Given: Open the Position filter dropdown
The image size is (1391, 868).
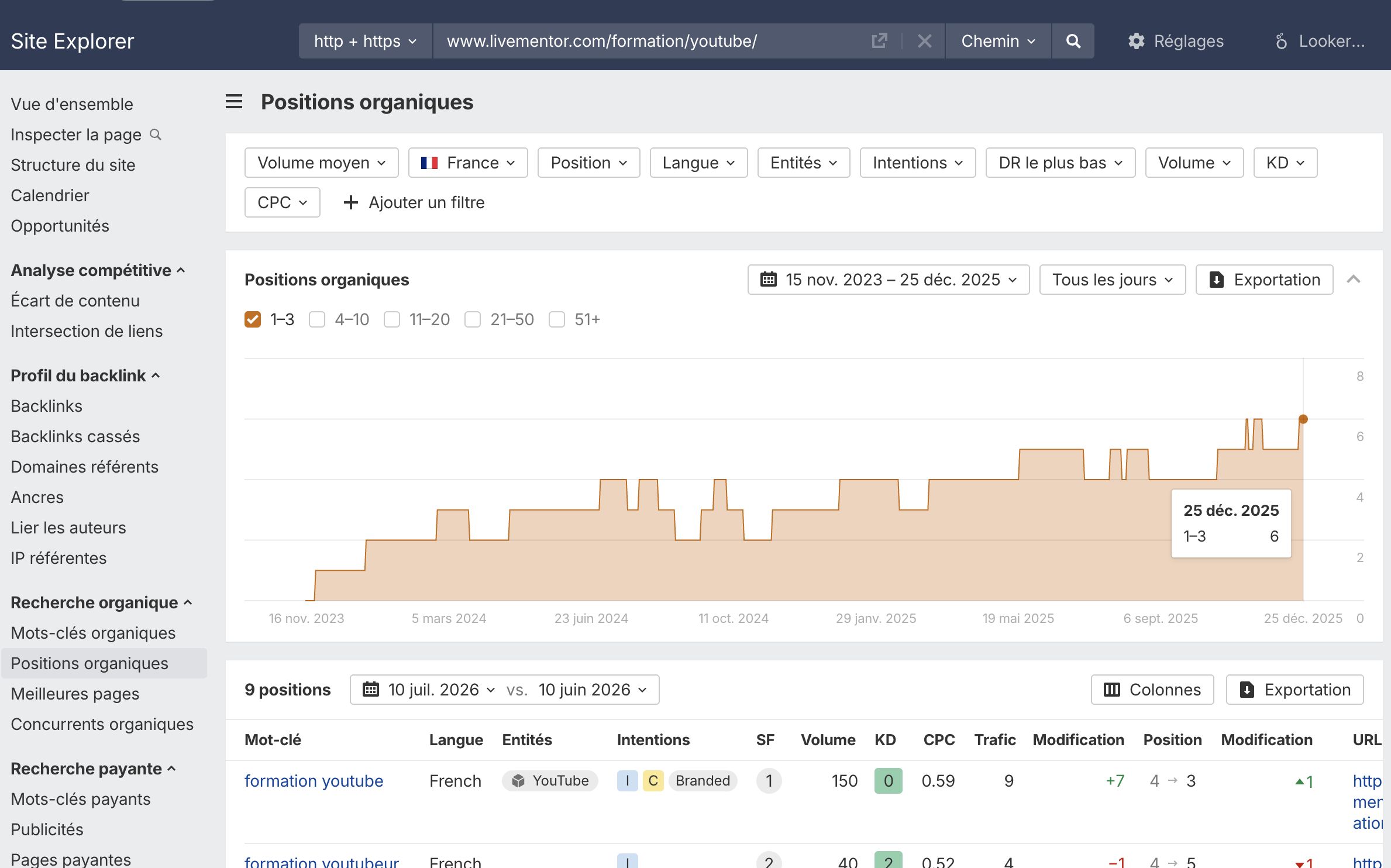Looking at the screenshot, I should point(588,163).
